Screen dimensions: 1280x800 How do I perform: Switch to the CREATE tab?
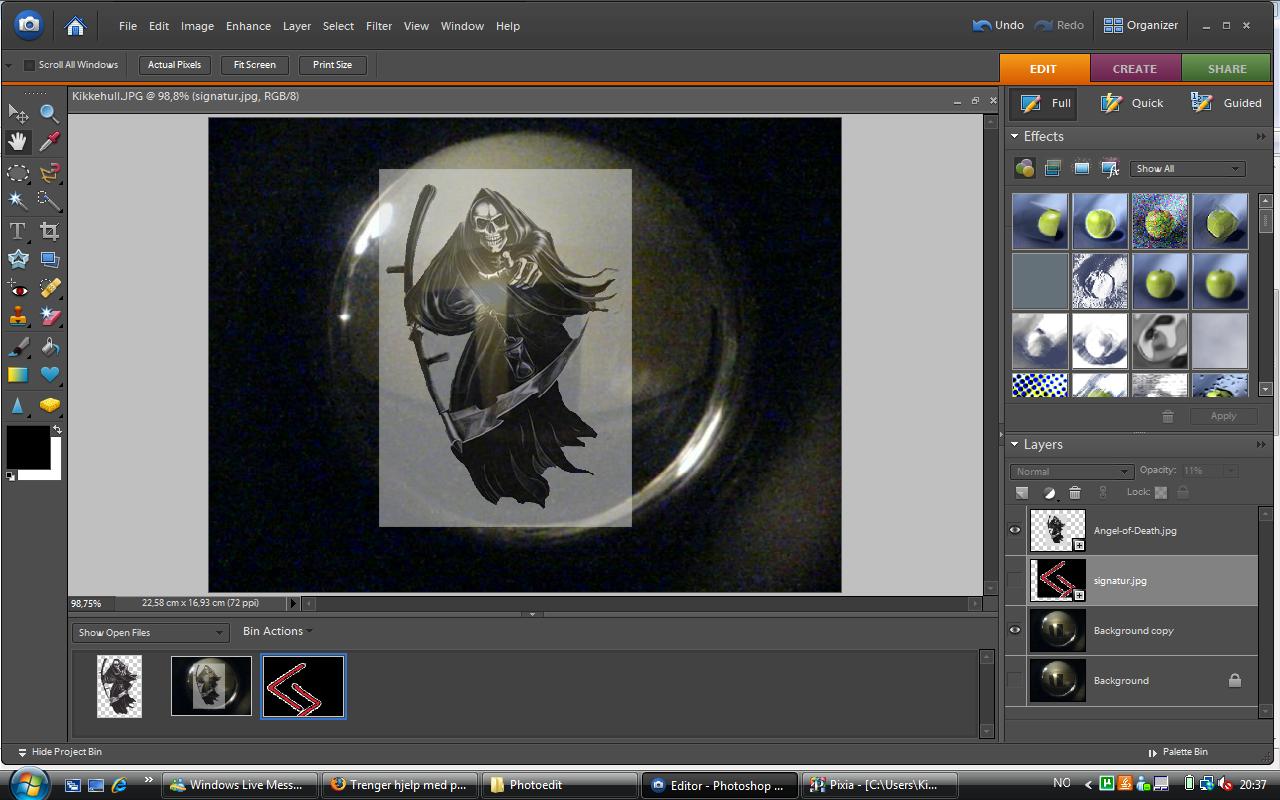pos(1135,68)
